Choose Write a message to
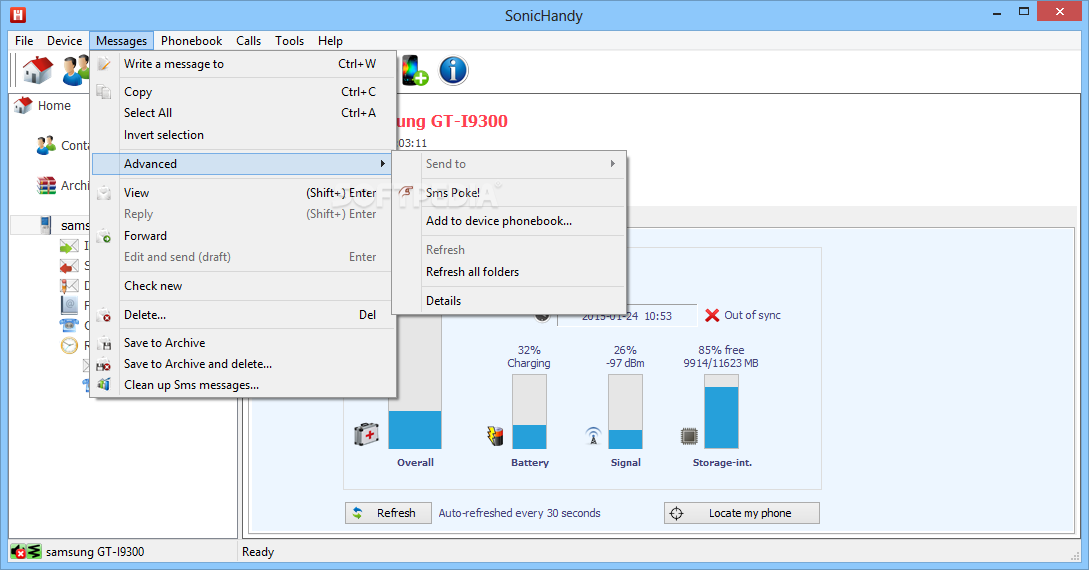1089x570 pixels. click(x=243, y=64)
